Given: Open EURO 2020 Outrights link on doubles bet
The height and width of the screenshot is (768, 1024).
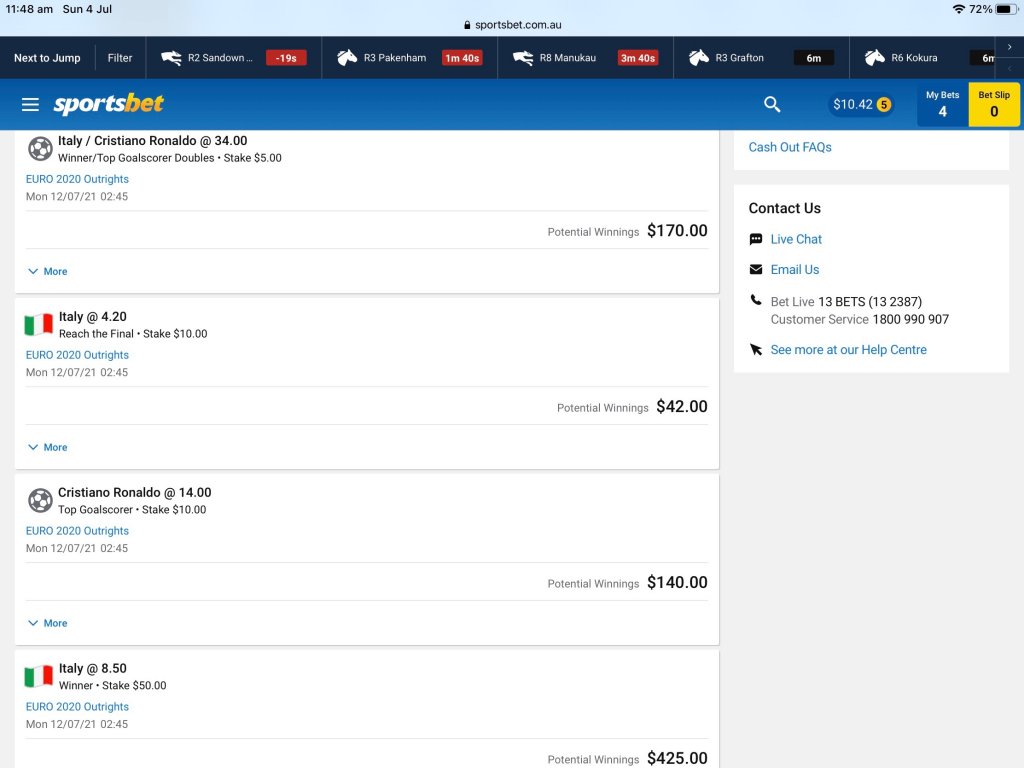Looking at the screenshot, I should pos(77,179).
